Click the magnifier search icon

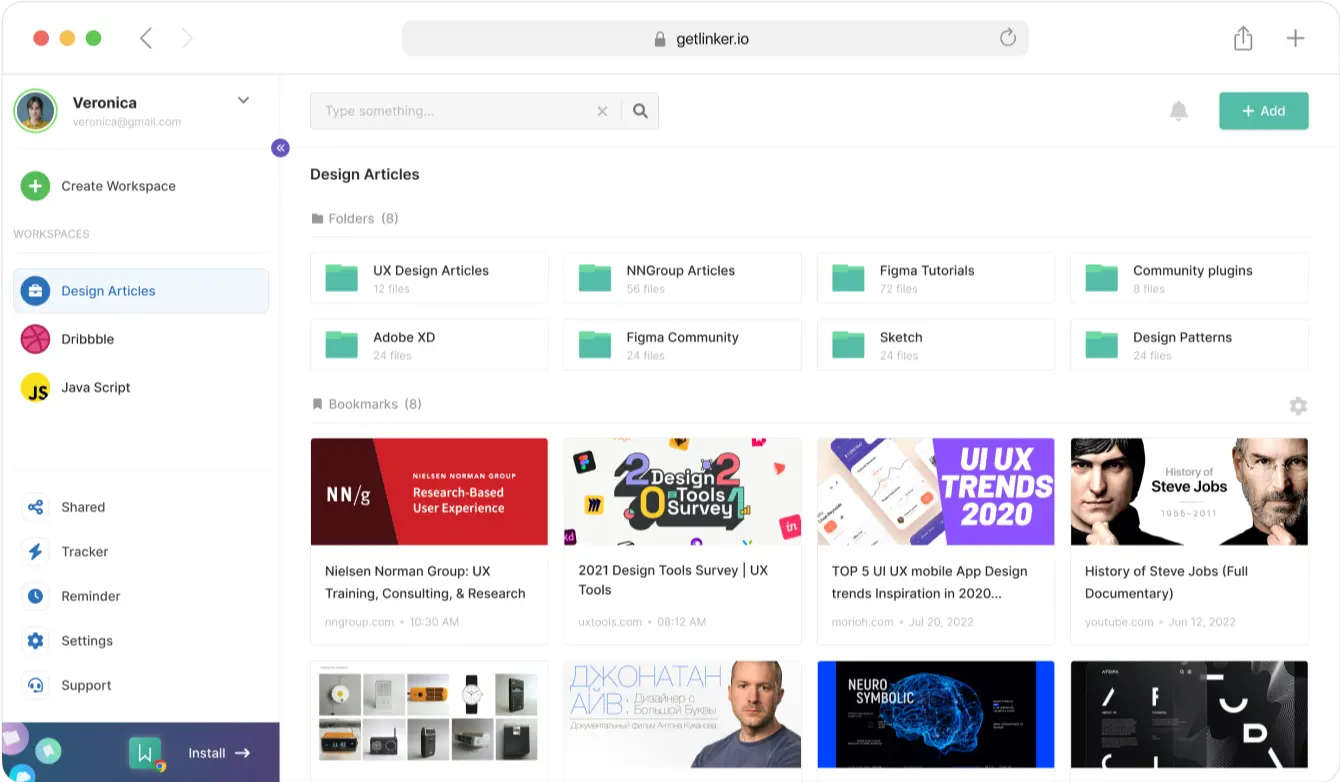point(640,111)
